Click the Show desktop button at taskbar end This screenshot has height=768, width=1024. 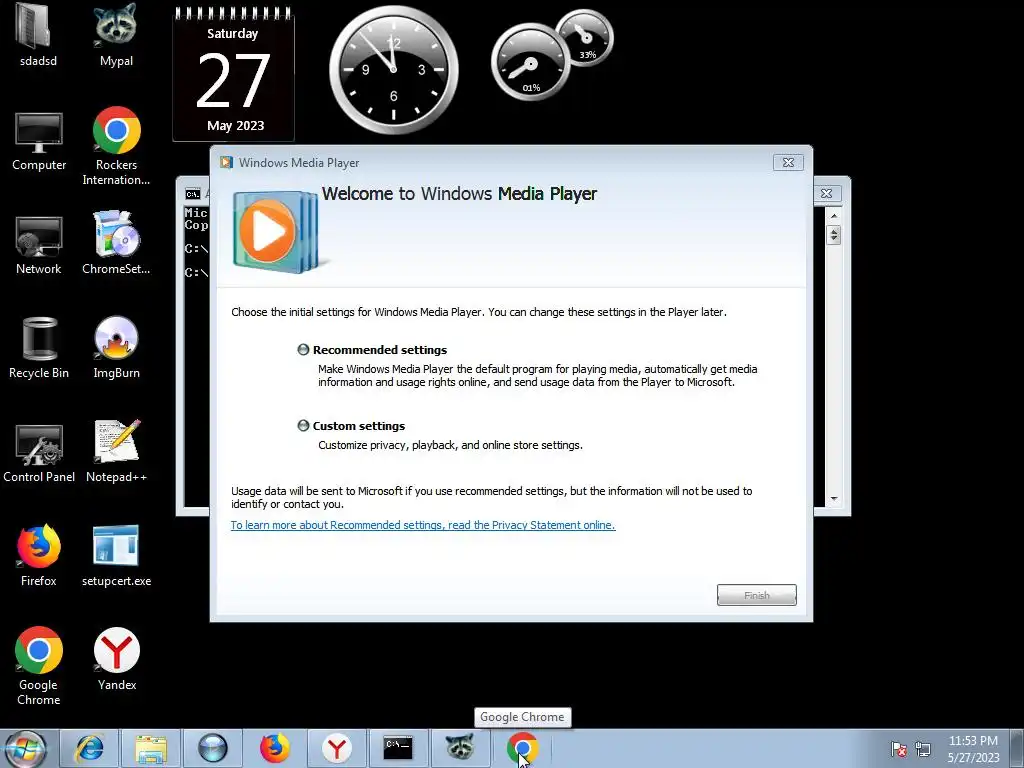click(x=1018, y=749)
